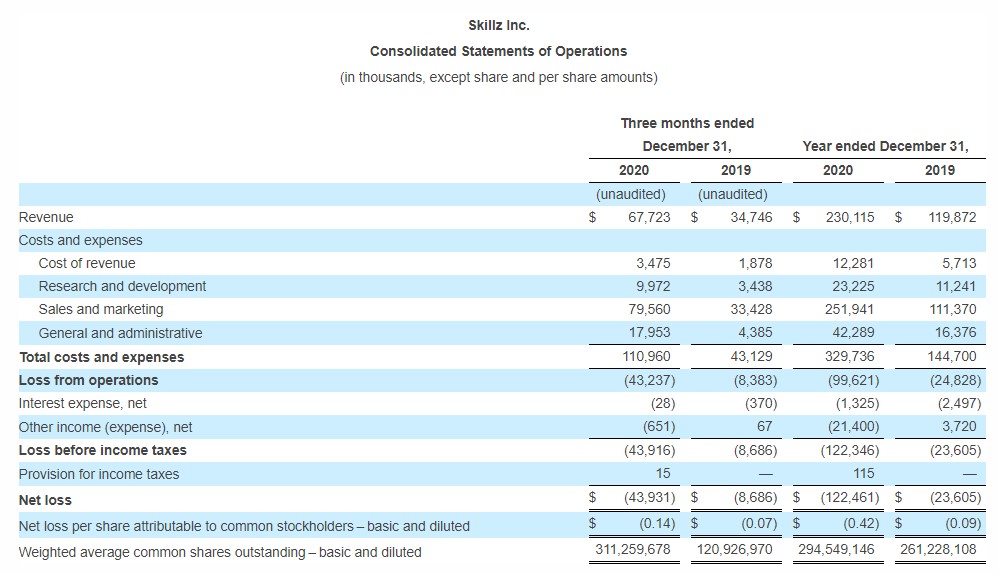Screen dimensions: 998x574
Task: Select income tax provision value 115
Action: tap(863, 473)
